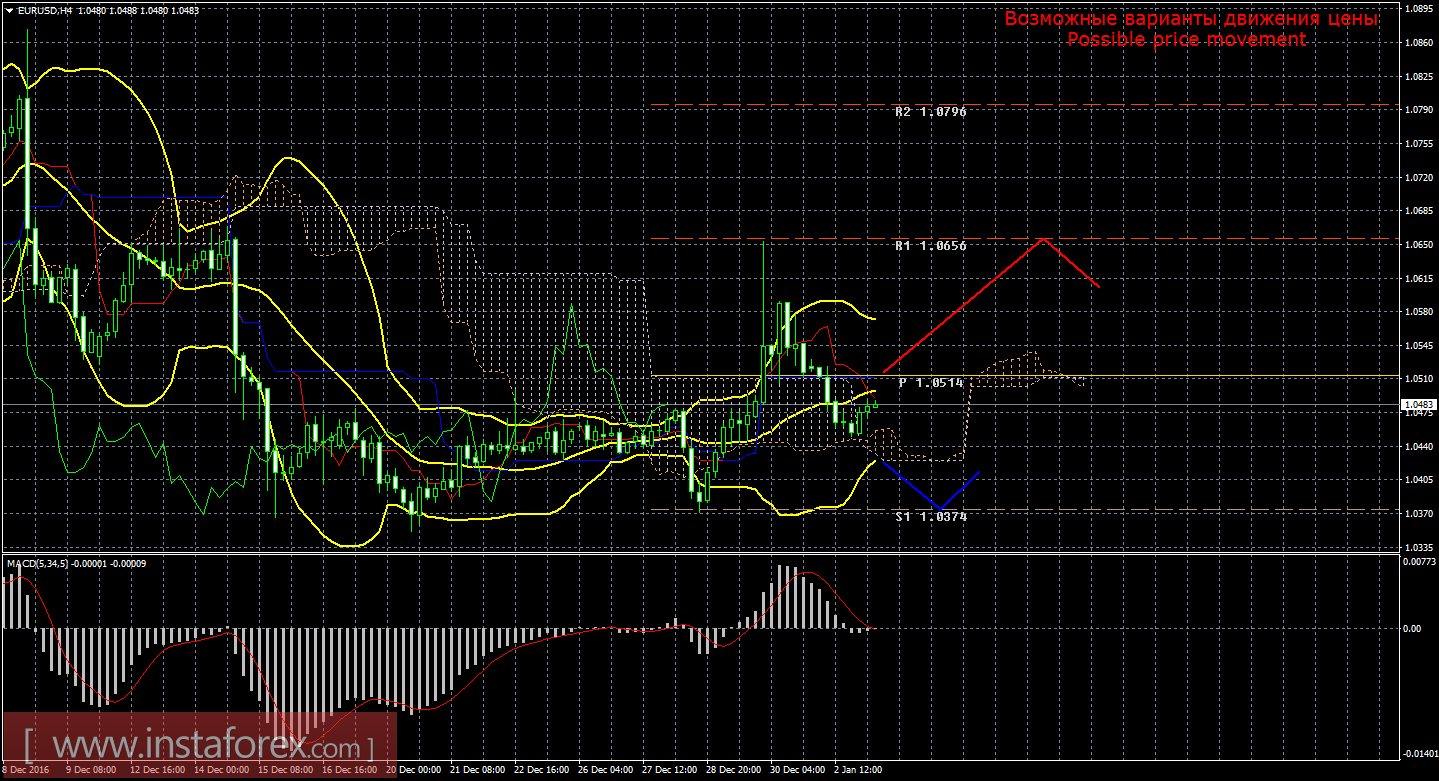Select the 1.0825 price scale label

(x=1419, y=76)
